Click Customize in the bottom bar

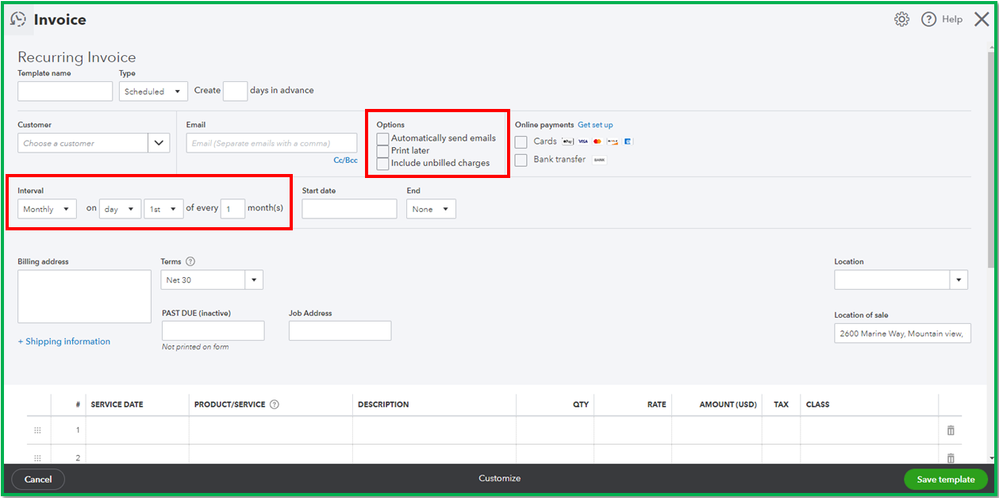click(x=500, y=478)
